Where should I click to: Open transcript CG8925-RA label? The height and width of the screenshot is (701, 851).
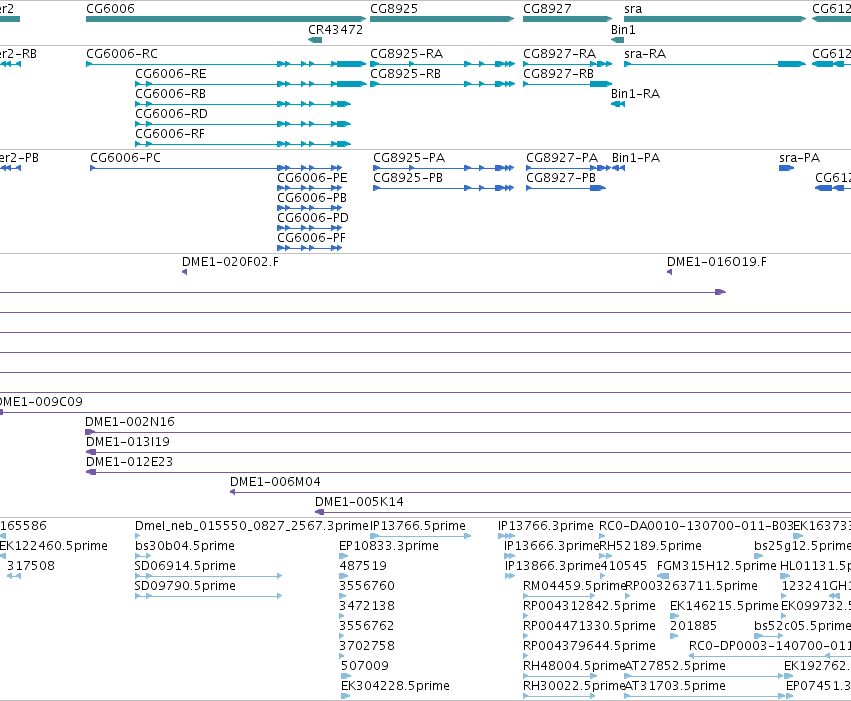click(407, 54)
